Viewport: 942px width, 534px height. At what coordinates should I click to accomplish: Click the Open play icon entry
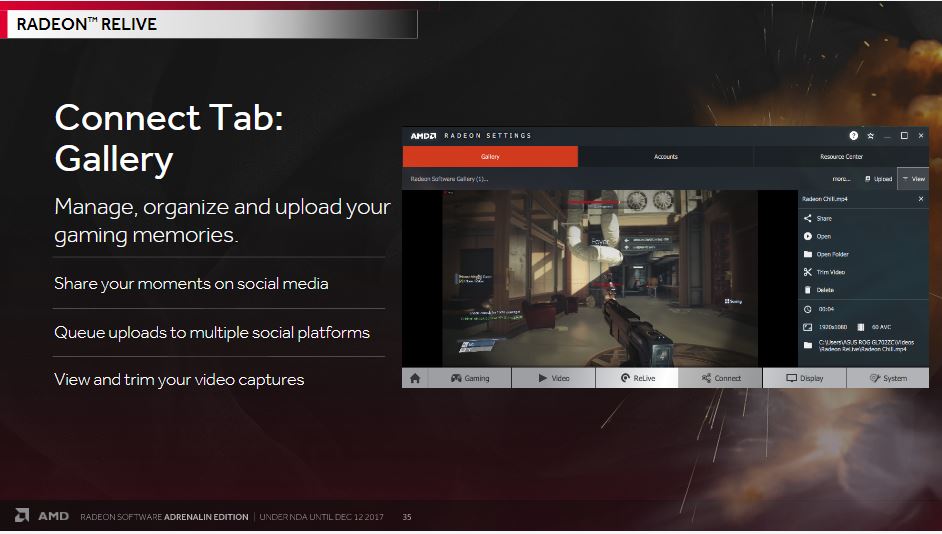tap(817, 237)
